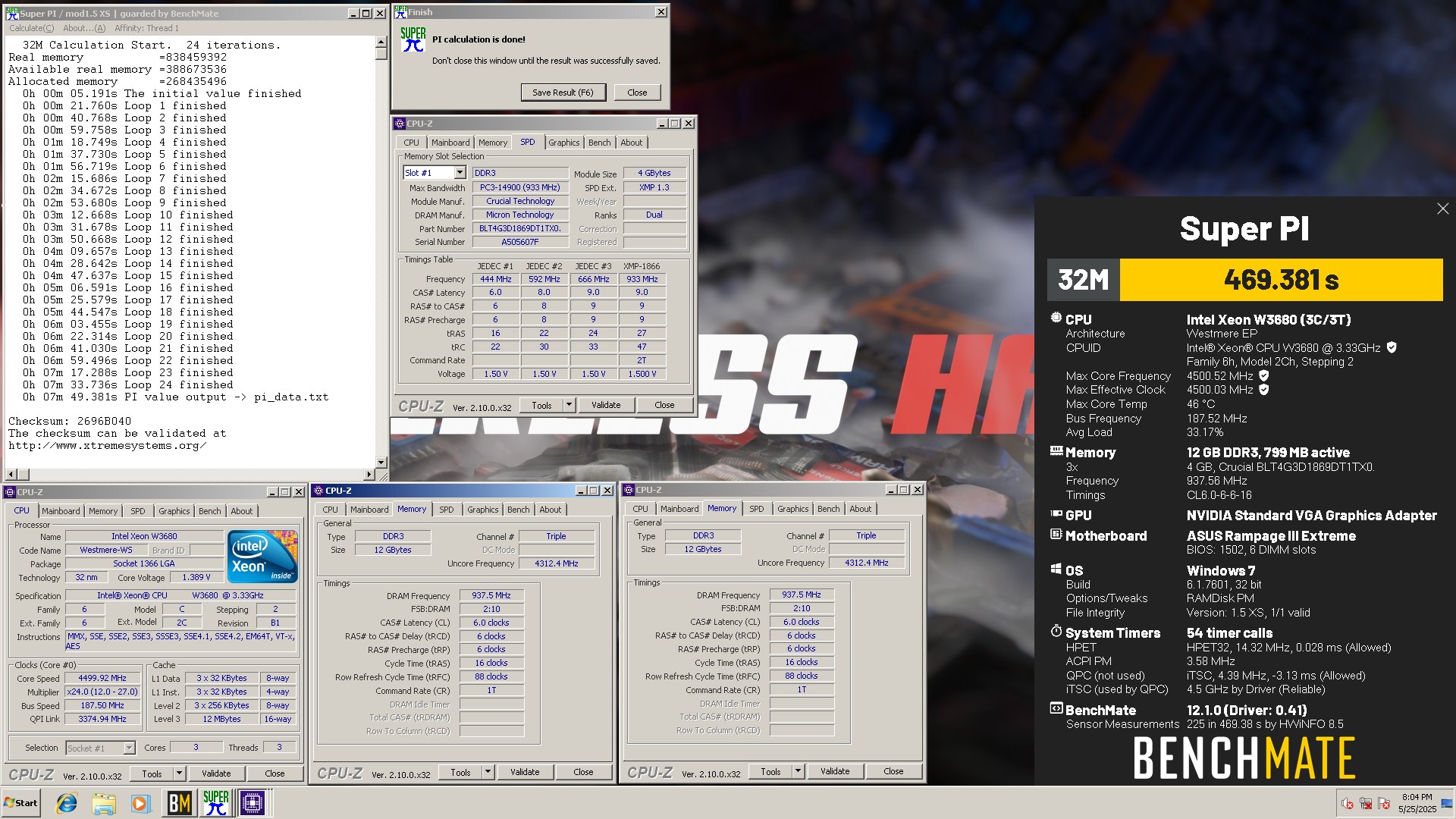Open Tools button in CPU-Z CPU window
The image size is (1456, 819).
point(152,773)
